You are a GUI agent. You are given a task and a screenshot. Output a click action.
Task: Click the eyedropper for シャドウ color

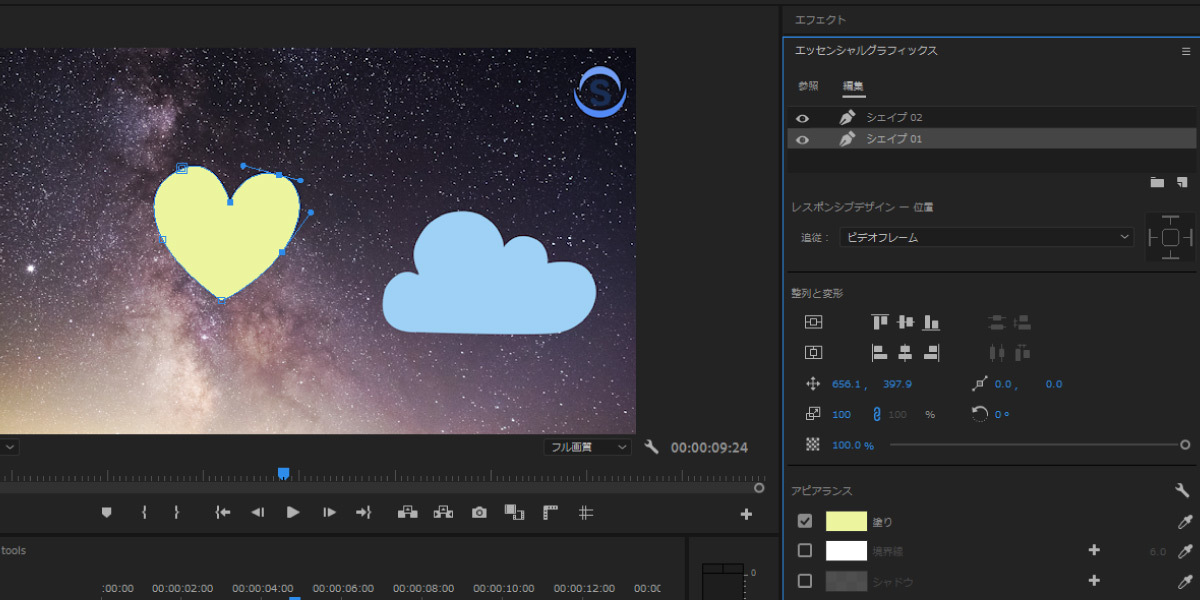(x=1185, y=581)
